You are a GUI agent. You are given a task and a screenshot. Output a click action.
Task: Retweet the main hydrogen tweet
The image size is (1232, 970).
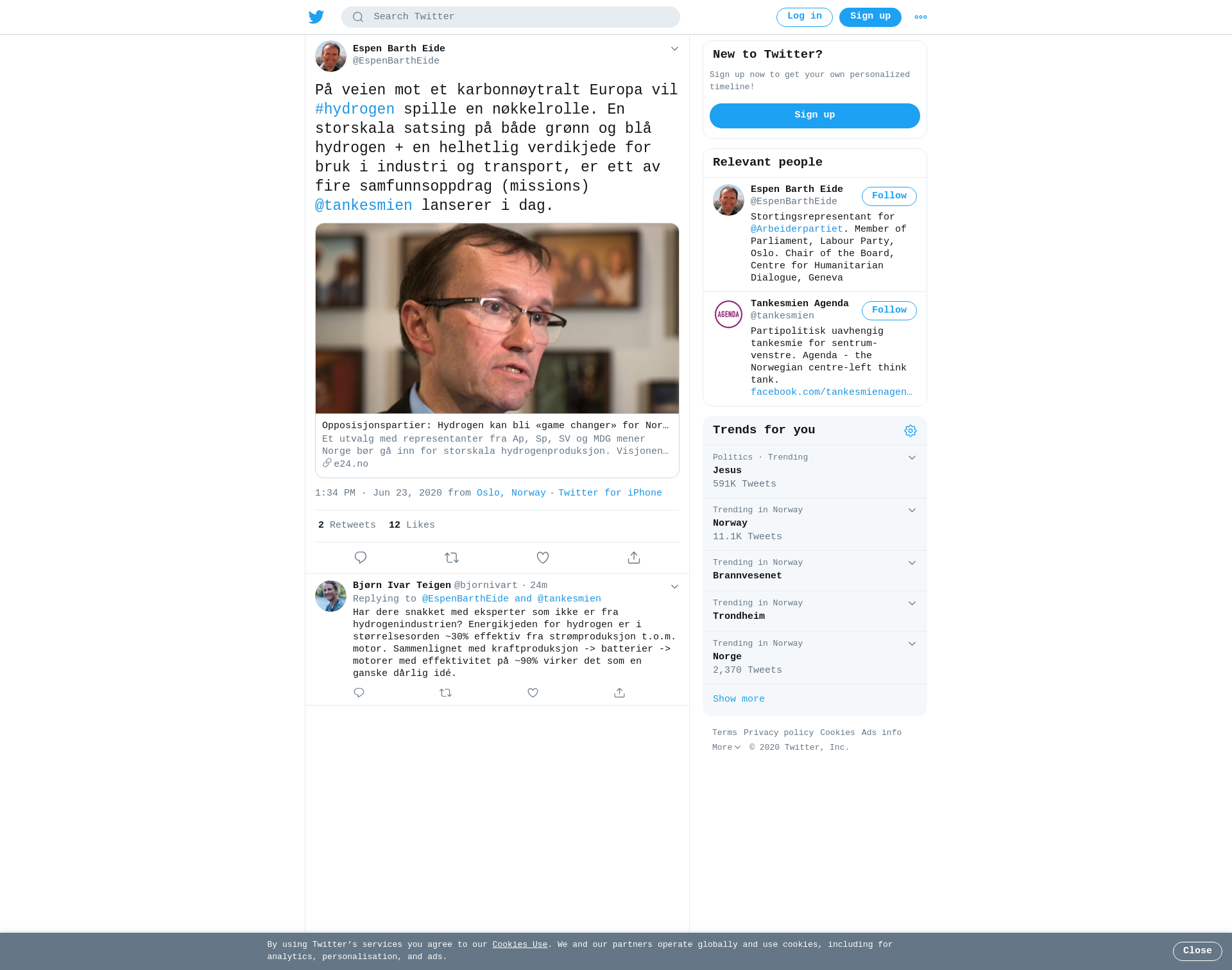point(452,558)
